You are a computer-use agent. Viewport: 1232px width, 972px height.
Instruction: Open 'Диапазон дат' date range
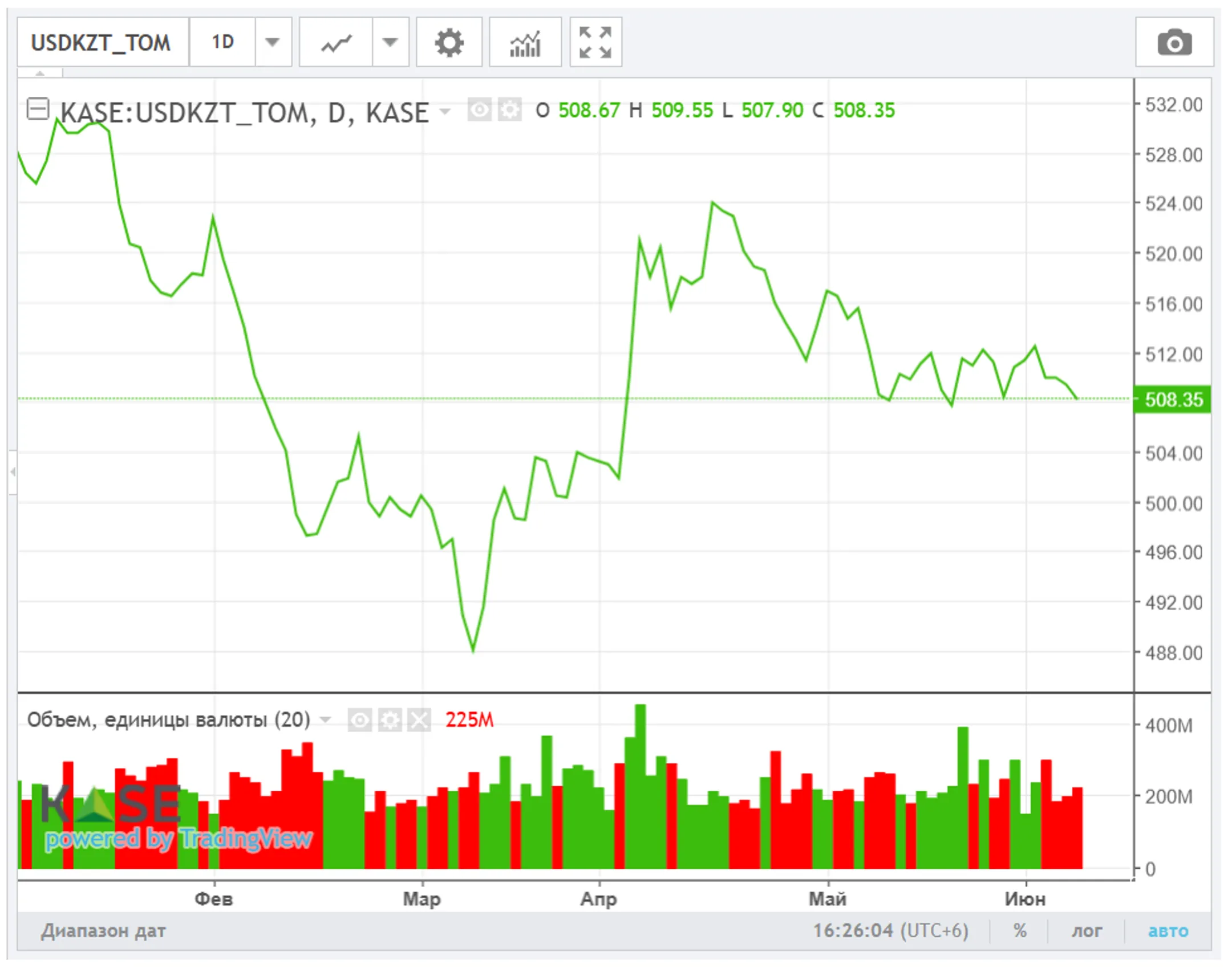click(x=103, y=930)
